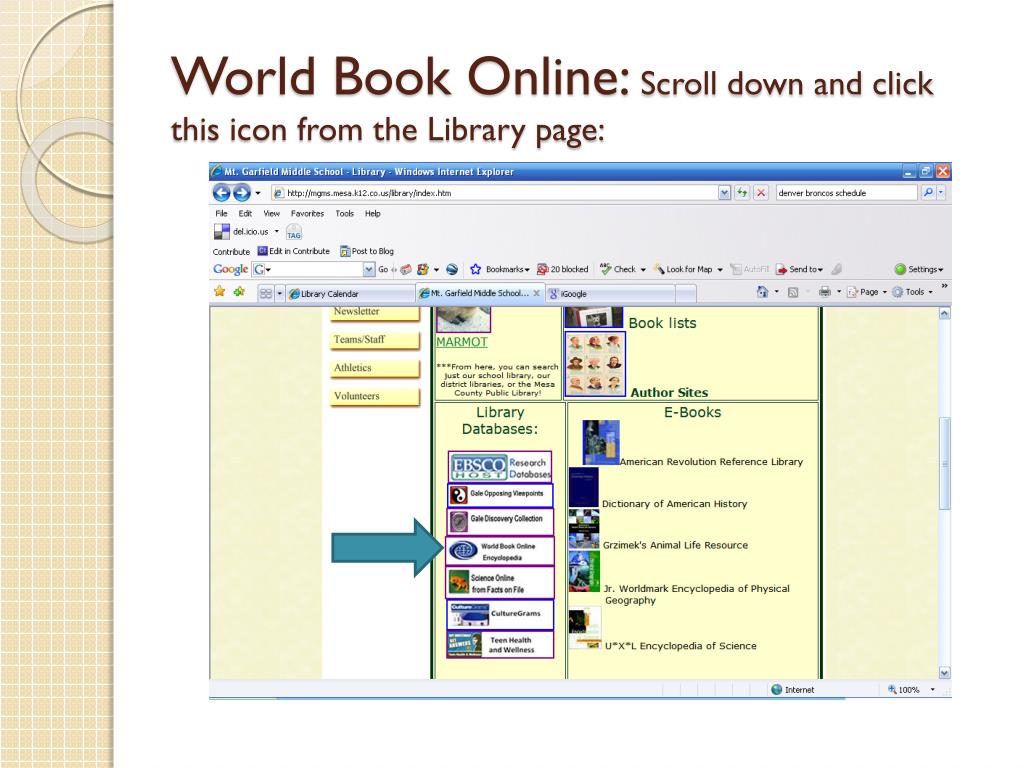Image resolution: width=1024 pixels, height=768 pixels.
Task: Open Science Online from Facts on File
Action: pyautogui.click(x=500, y=583)
